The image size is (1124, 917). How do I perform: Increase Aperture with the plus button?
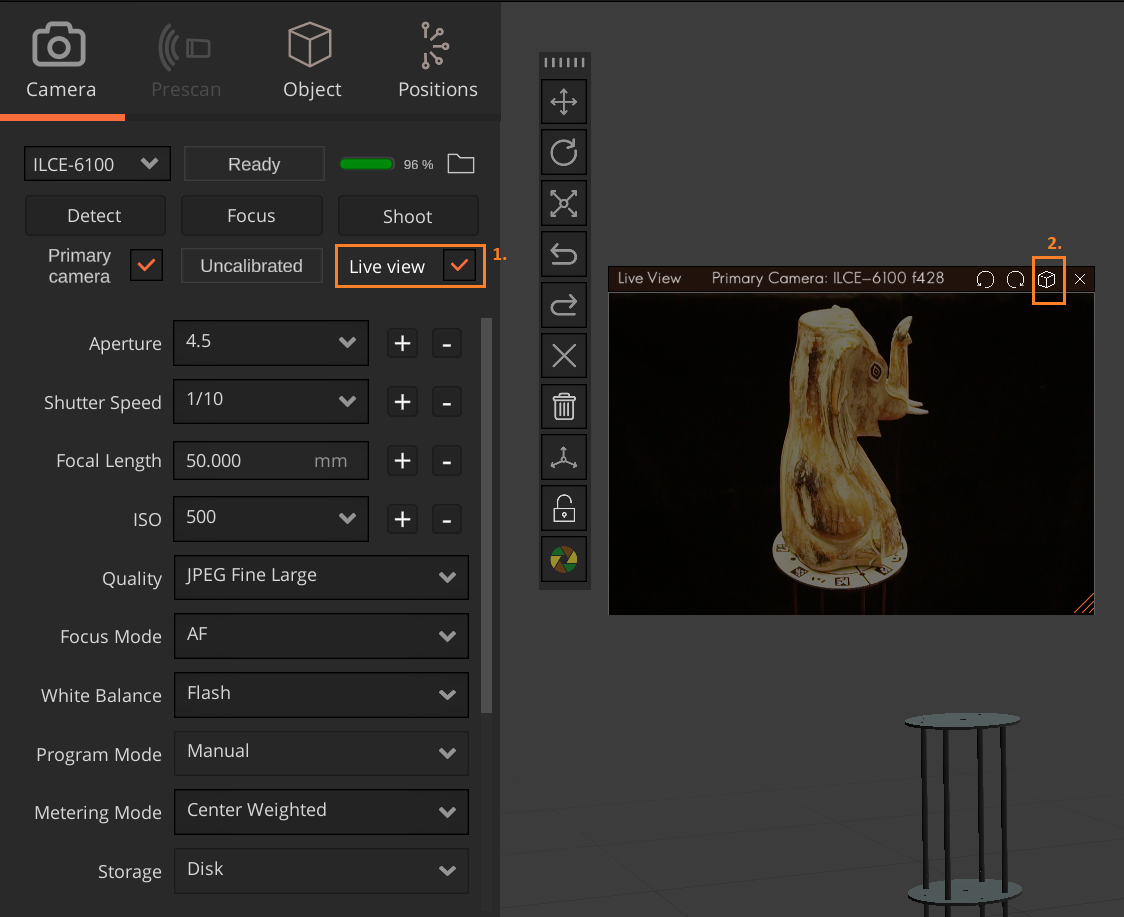(x=402, y=343)
